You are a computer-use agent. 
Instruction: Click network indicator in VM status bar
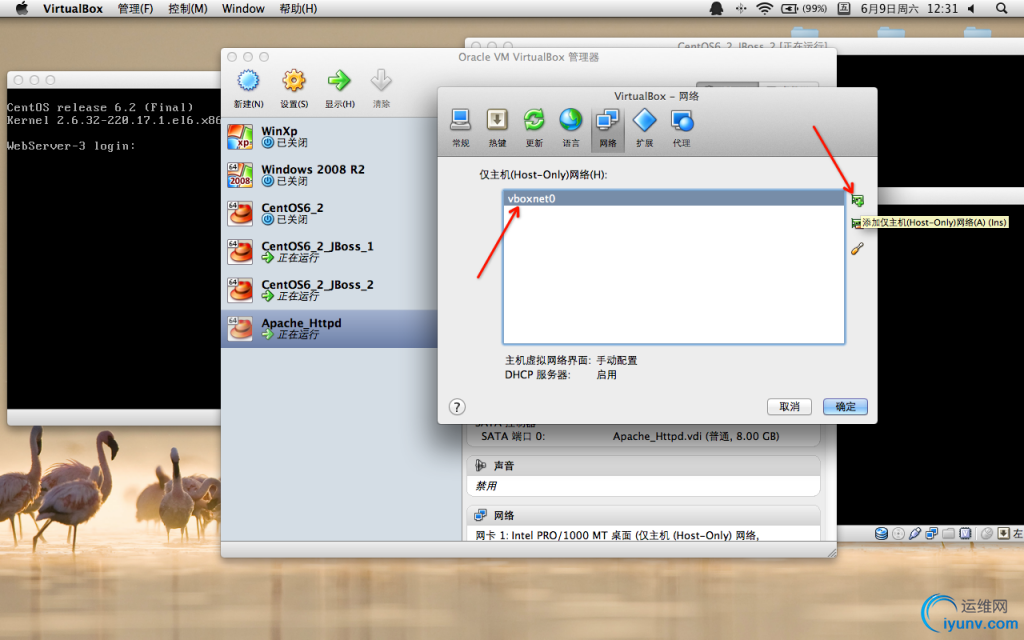point(931,534)
